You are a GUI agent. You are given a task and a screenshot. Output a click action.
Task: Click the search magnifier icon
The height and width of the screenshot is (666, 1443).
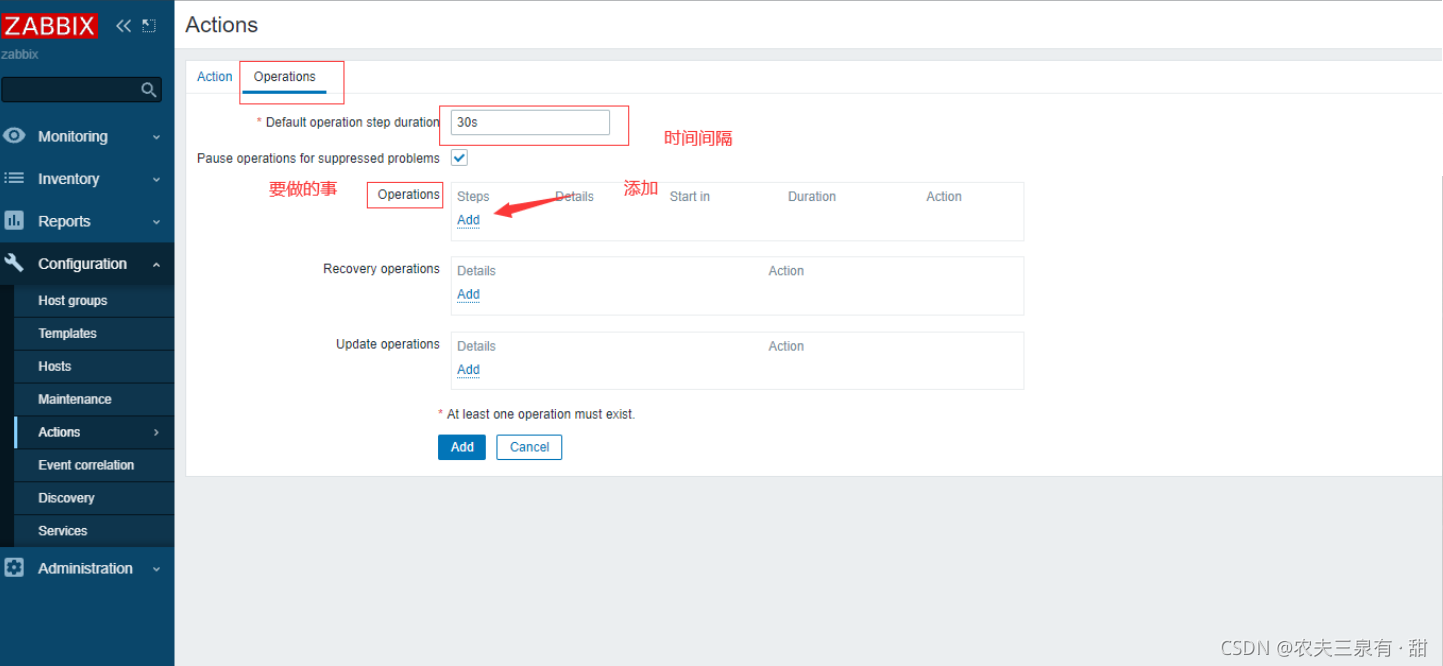coord(149,90)
